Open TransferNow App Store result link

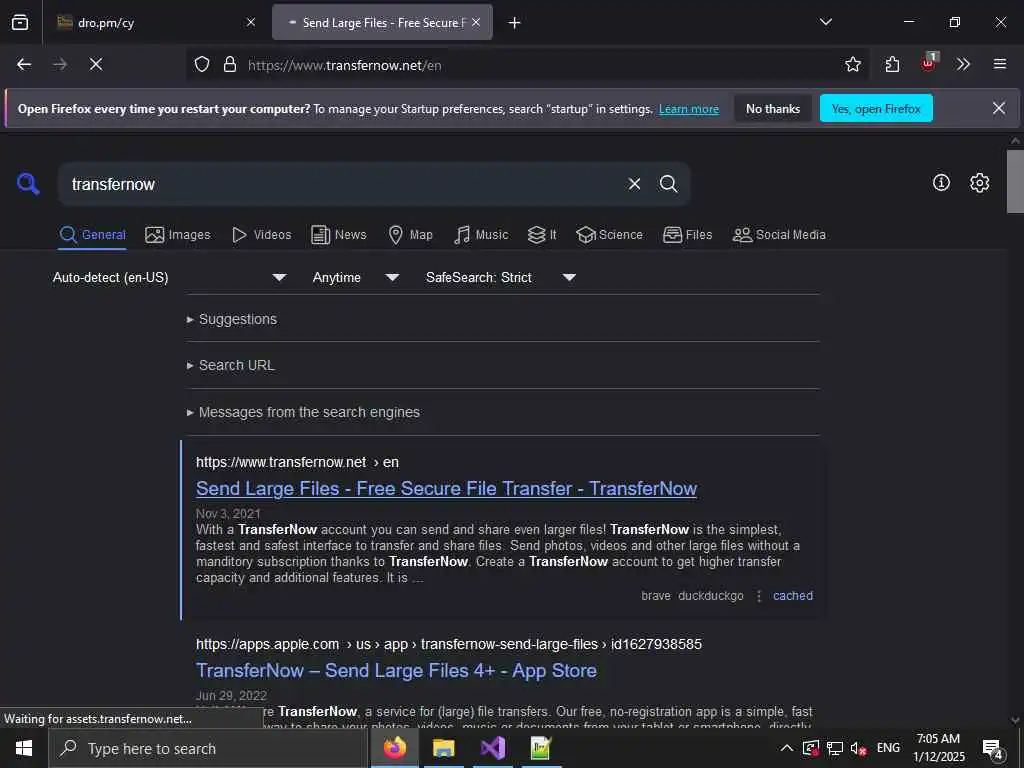pyautogui.click(x=396, y=671)
